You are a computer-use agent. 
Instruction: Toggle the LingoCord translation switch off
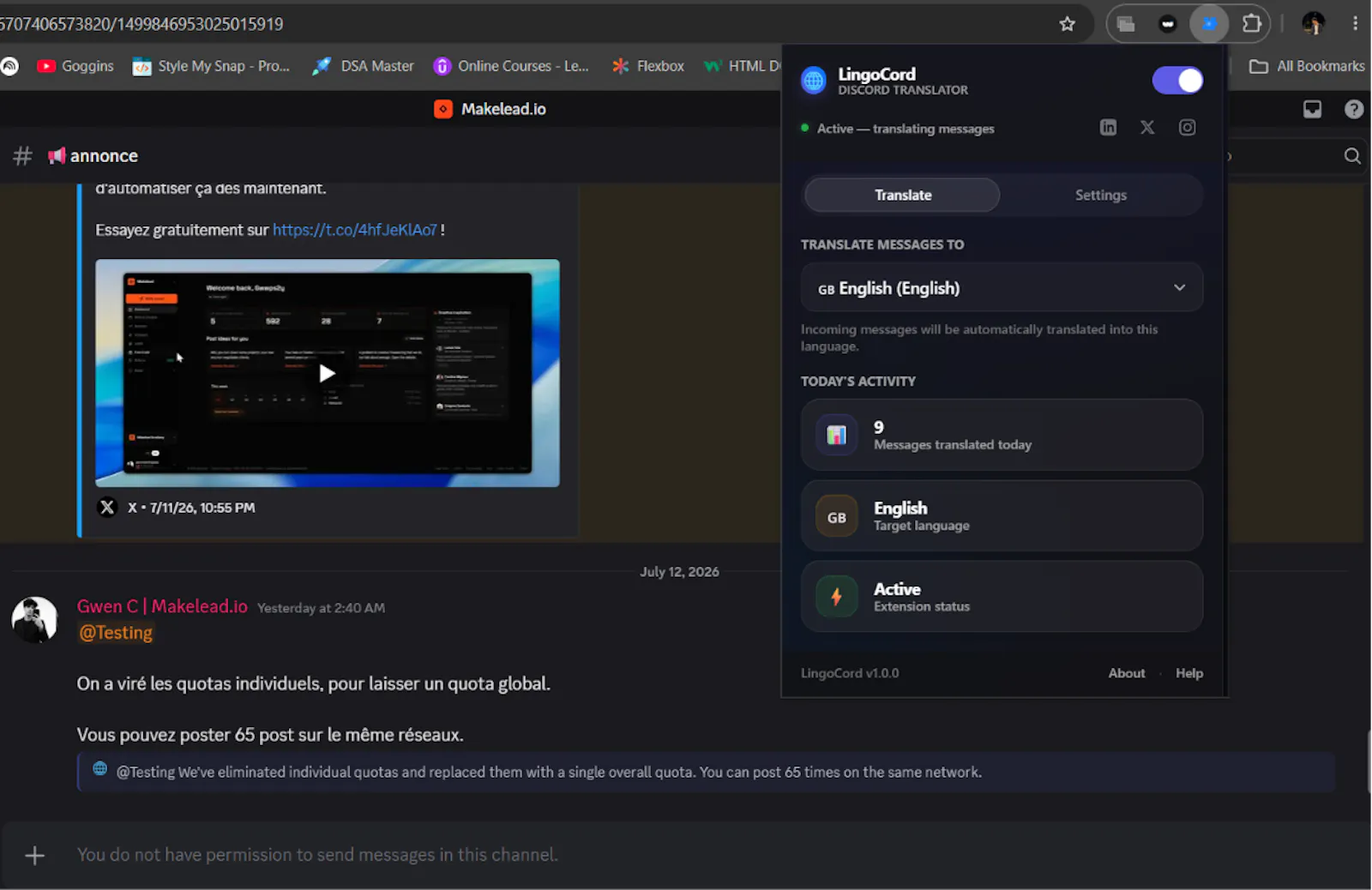coord(1177,81)
